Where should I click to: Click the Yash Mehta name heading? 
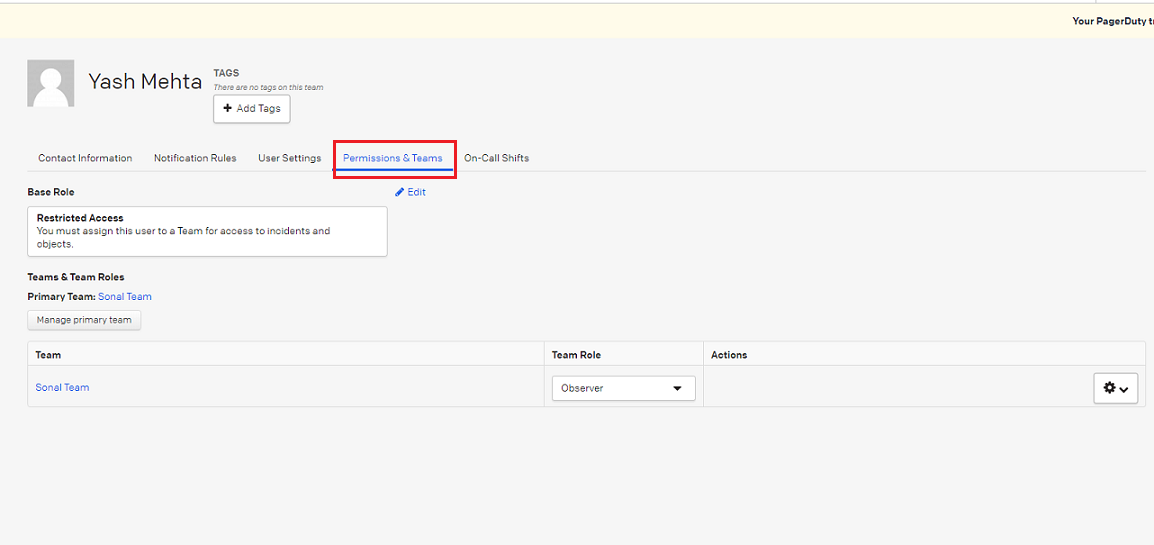pyautogui.click(x=145, y=82)
